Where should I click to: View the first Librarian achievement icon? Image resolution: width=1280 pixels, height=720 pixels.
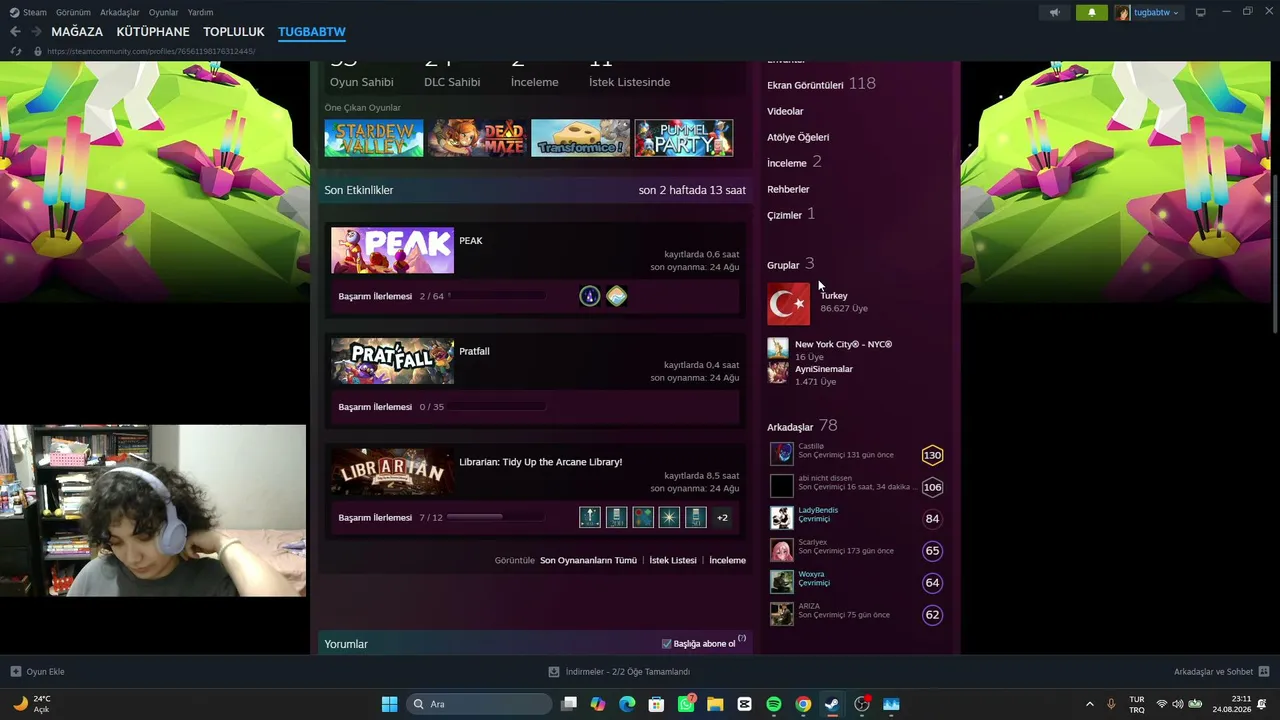point(590,517)
